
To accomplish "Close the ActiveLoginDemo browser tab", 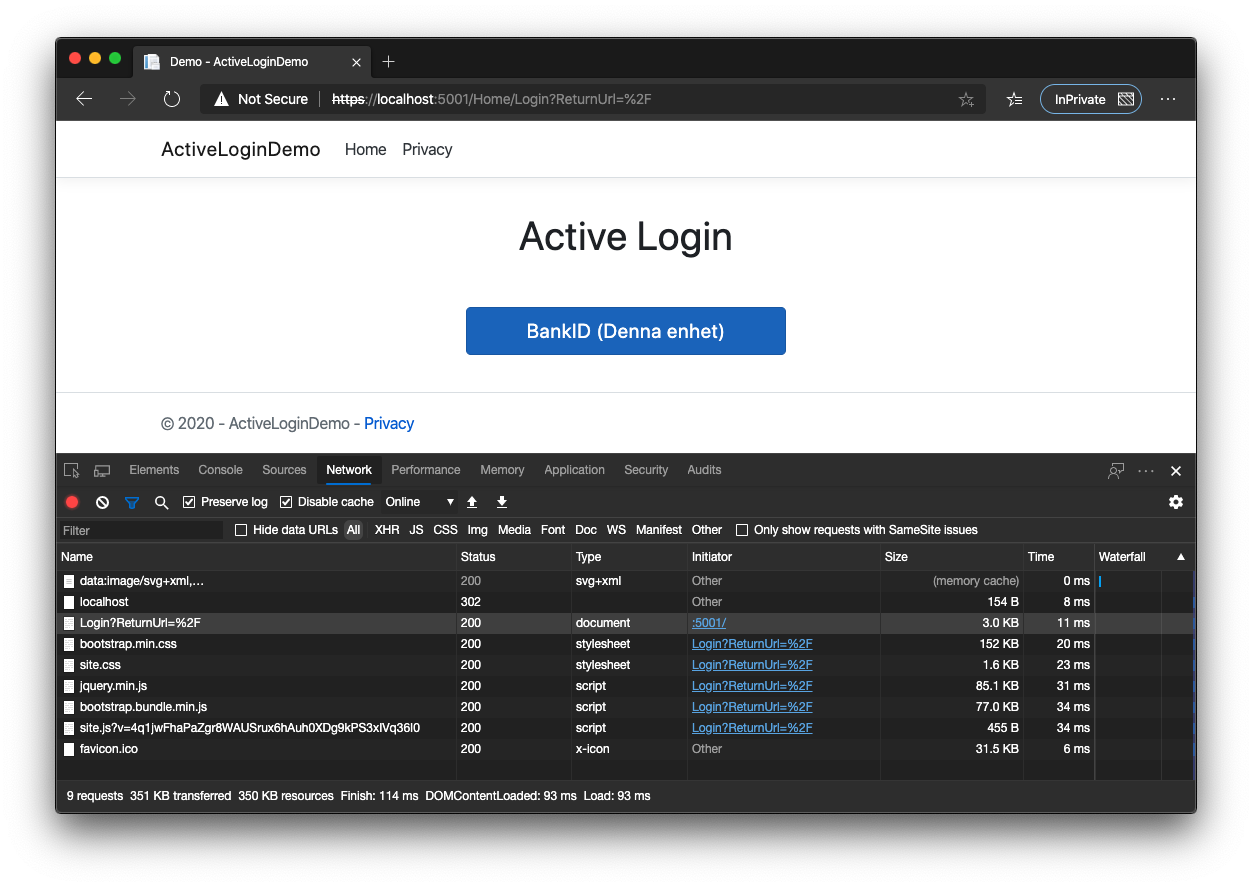I will 357,62.
